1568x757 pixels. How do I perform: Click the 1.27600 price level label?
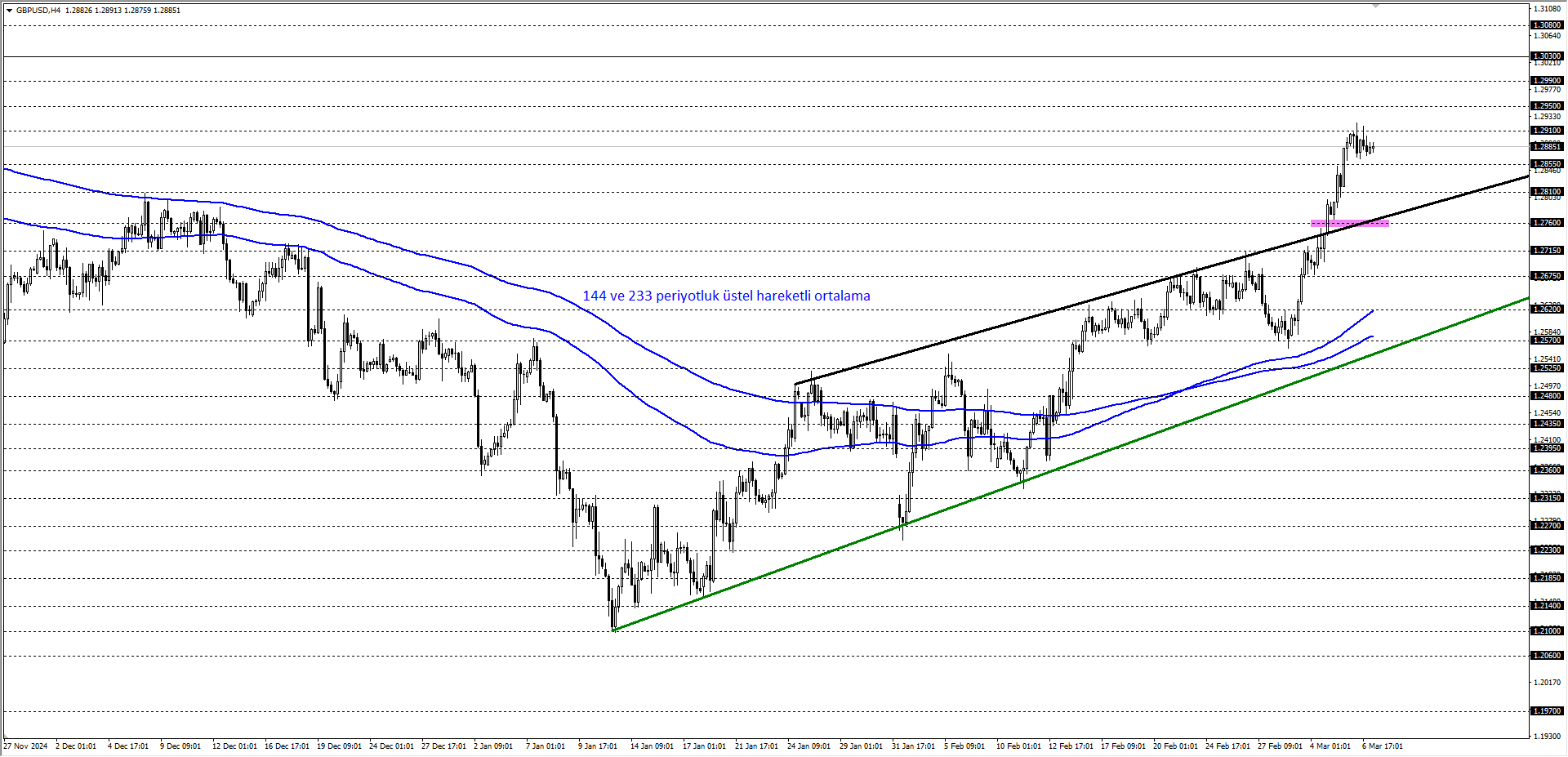[1547, 223]
